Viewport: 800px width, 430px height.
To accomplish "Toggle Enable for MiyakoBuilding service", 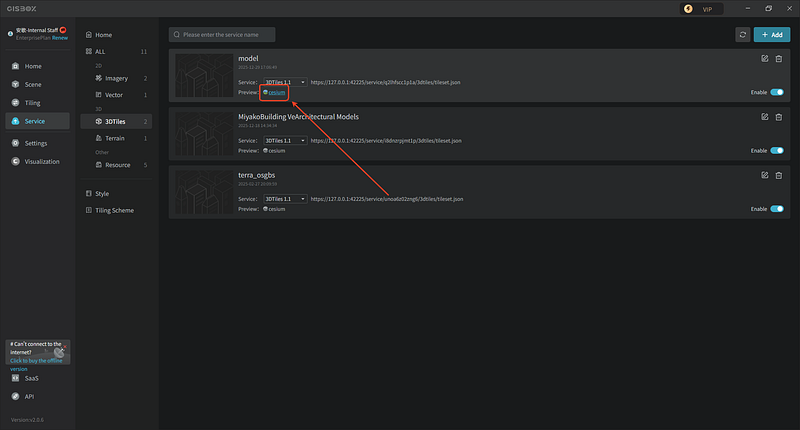I will [x=777, y=150].
